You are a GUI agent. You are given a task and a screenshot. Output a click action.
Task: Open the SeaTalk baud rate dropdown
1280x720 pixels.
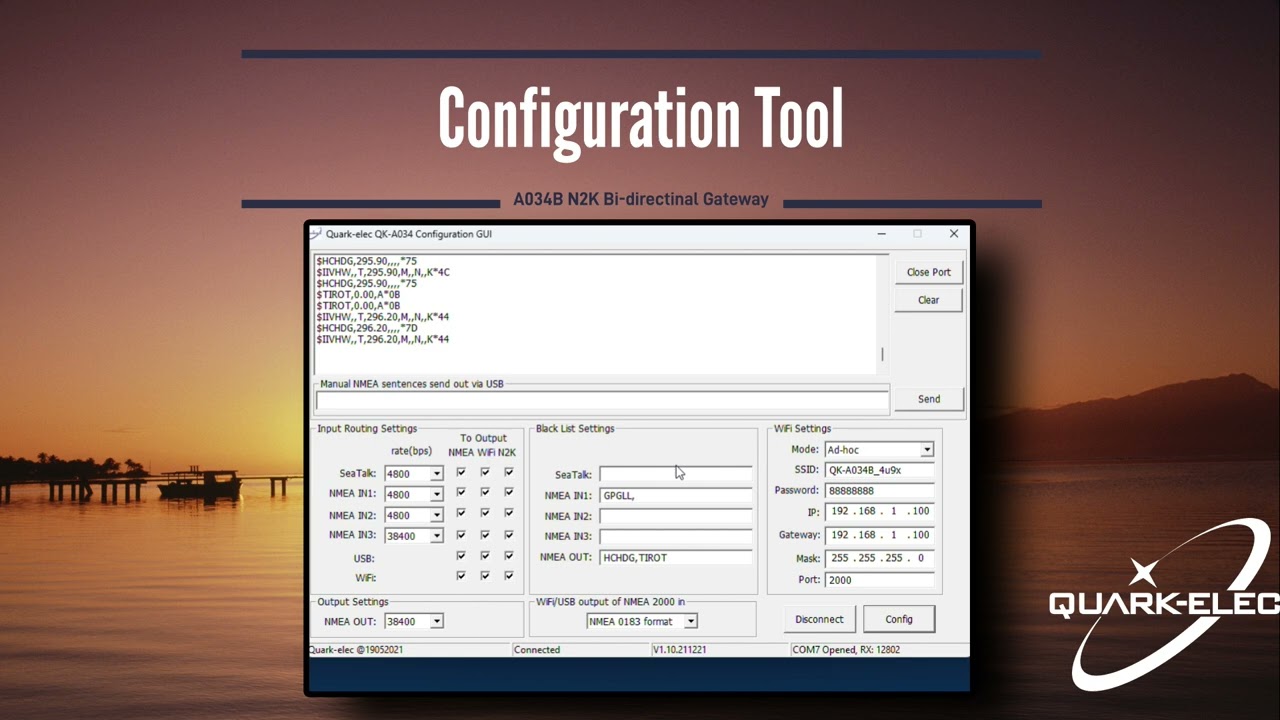coord(437,474)
